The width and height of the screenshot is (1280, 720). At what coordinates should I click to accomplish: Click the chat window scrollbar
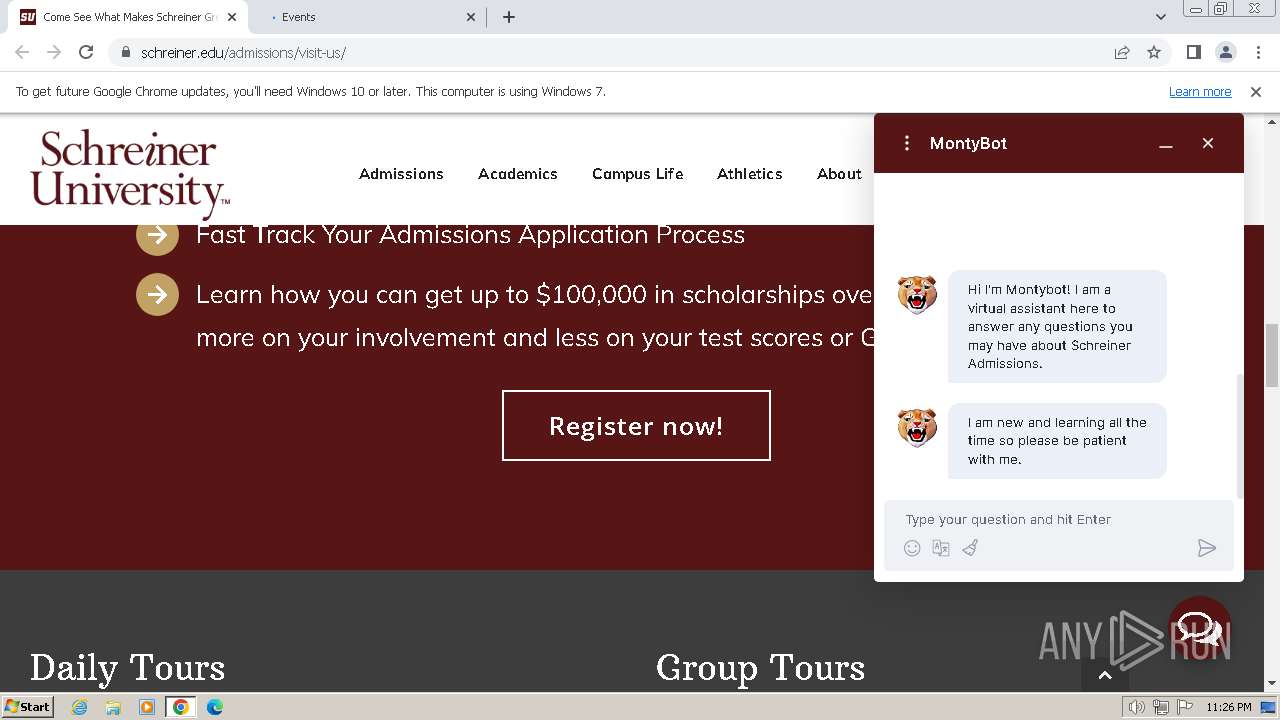coord(1240,435)
